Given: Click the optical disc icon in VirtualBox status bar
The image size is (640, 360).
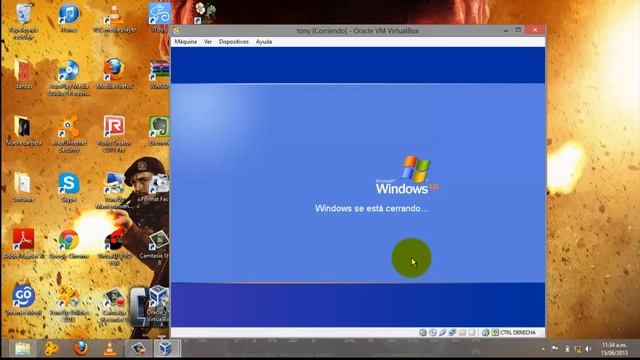Looking at the screenshot, I should [x=433, y=333].
